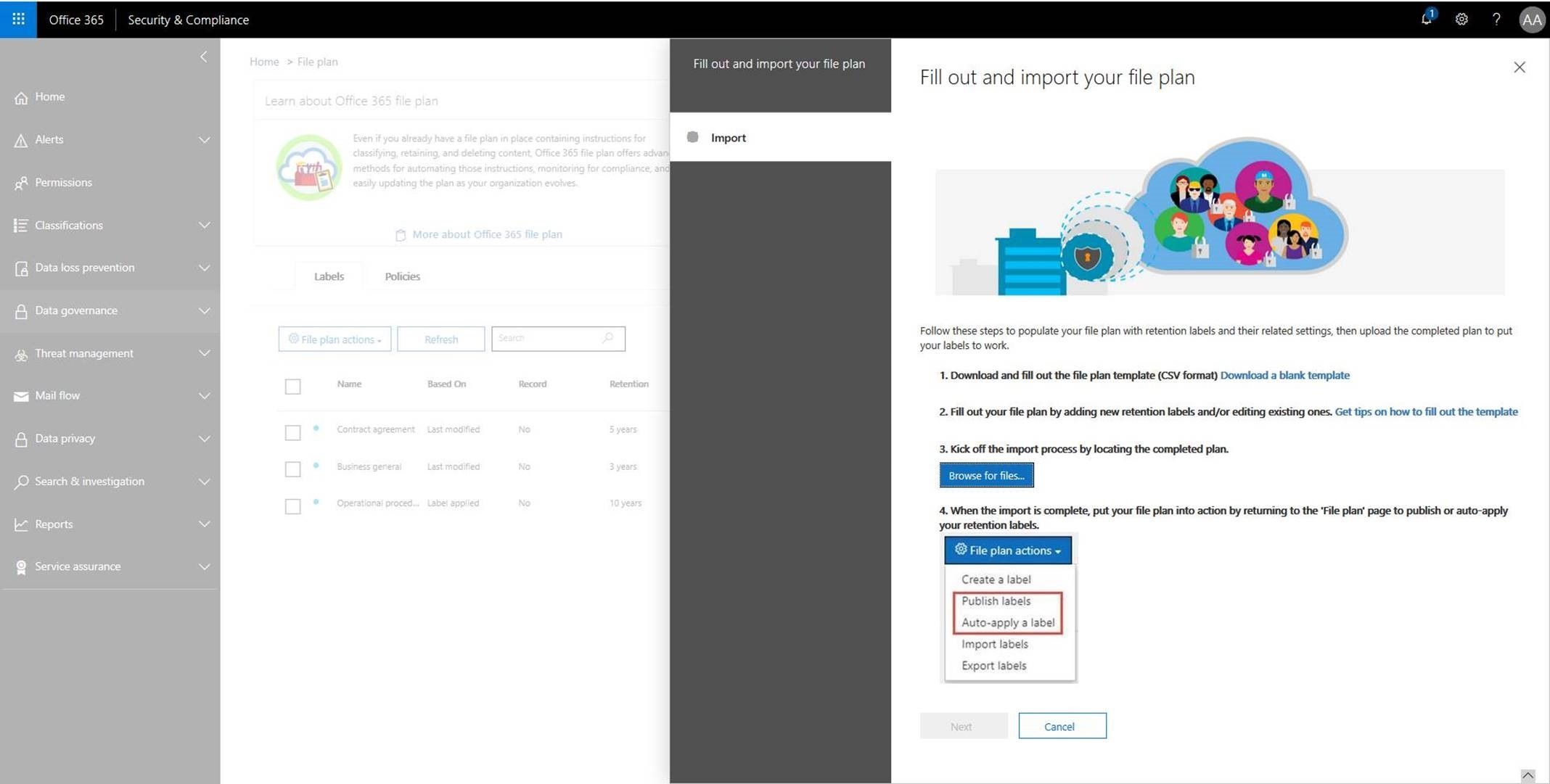1550x784 pixels.
Task: Select Reports in the sidebar
Action: point(54,524)
